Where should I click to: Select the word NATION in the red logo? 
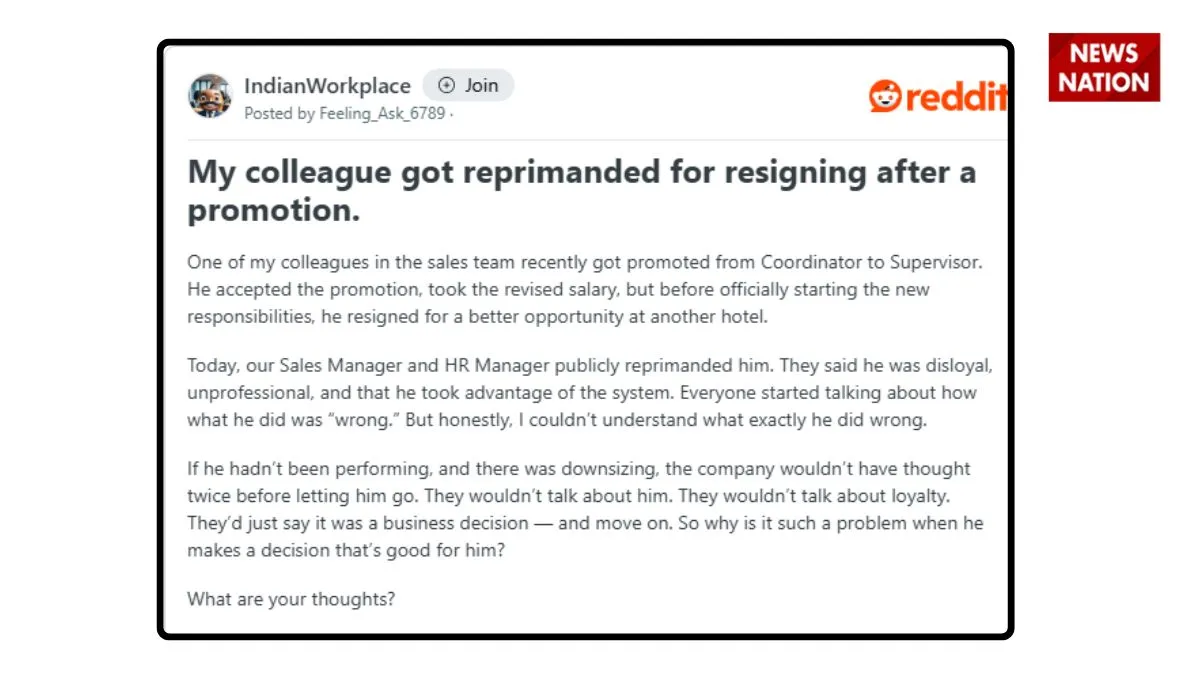1104,82
